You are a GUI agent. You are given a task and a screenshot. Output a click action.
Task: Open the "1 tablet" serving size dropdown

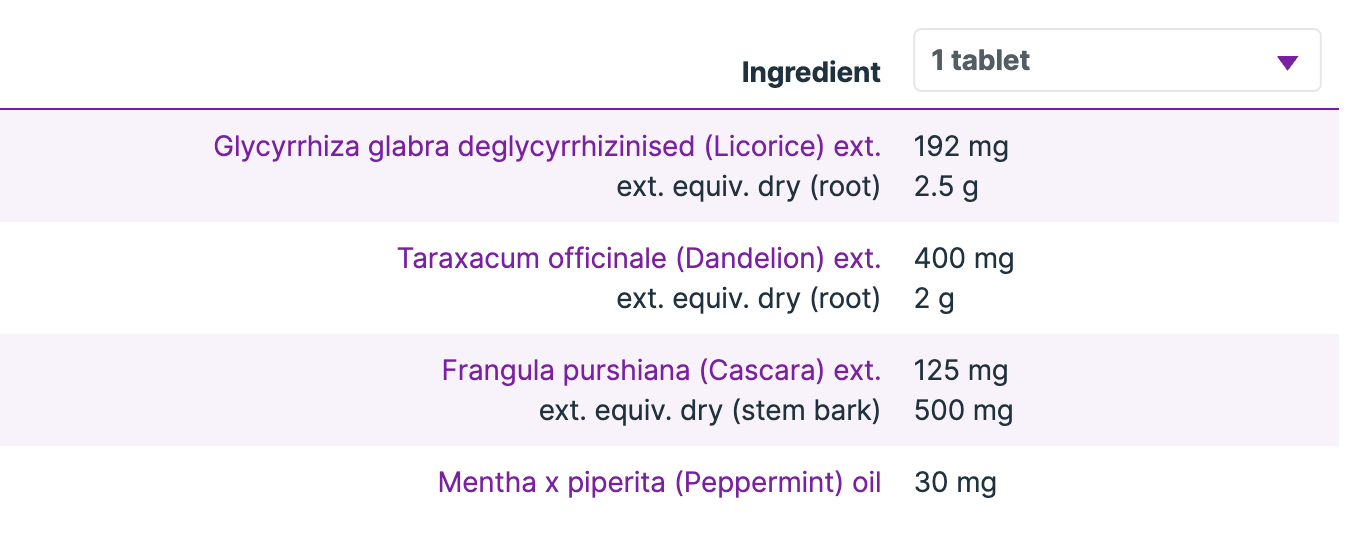coord(1116,61)
